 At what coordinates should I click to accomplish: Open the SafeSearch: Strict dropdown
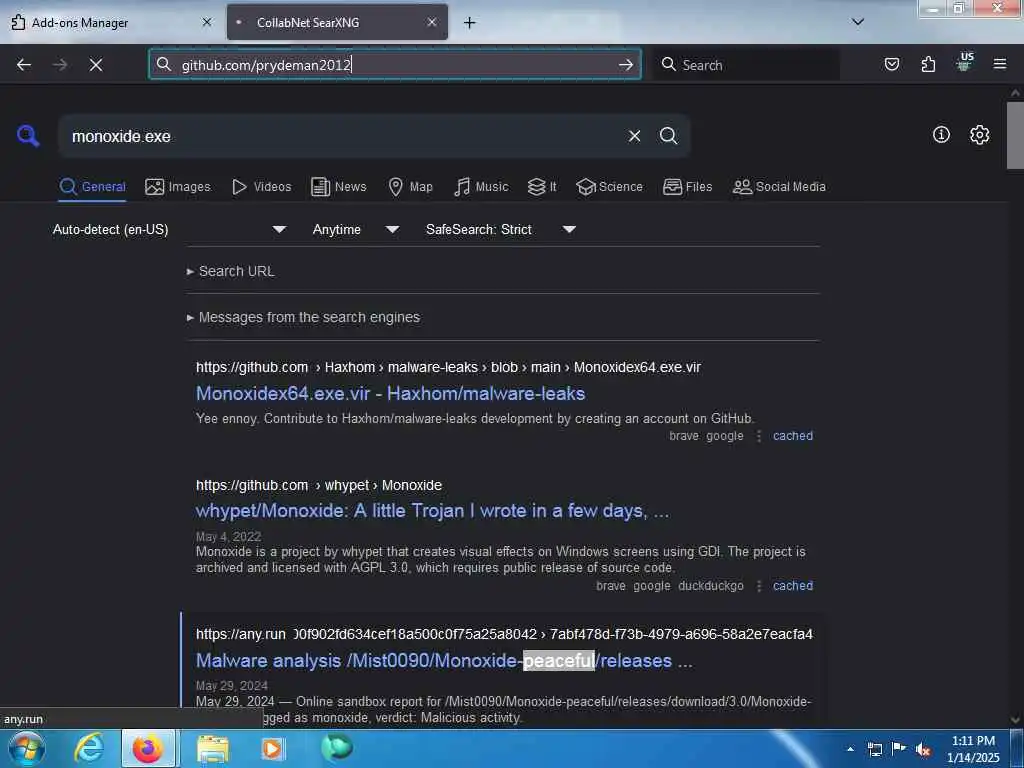pyautogui.click(x=500, y=229)
